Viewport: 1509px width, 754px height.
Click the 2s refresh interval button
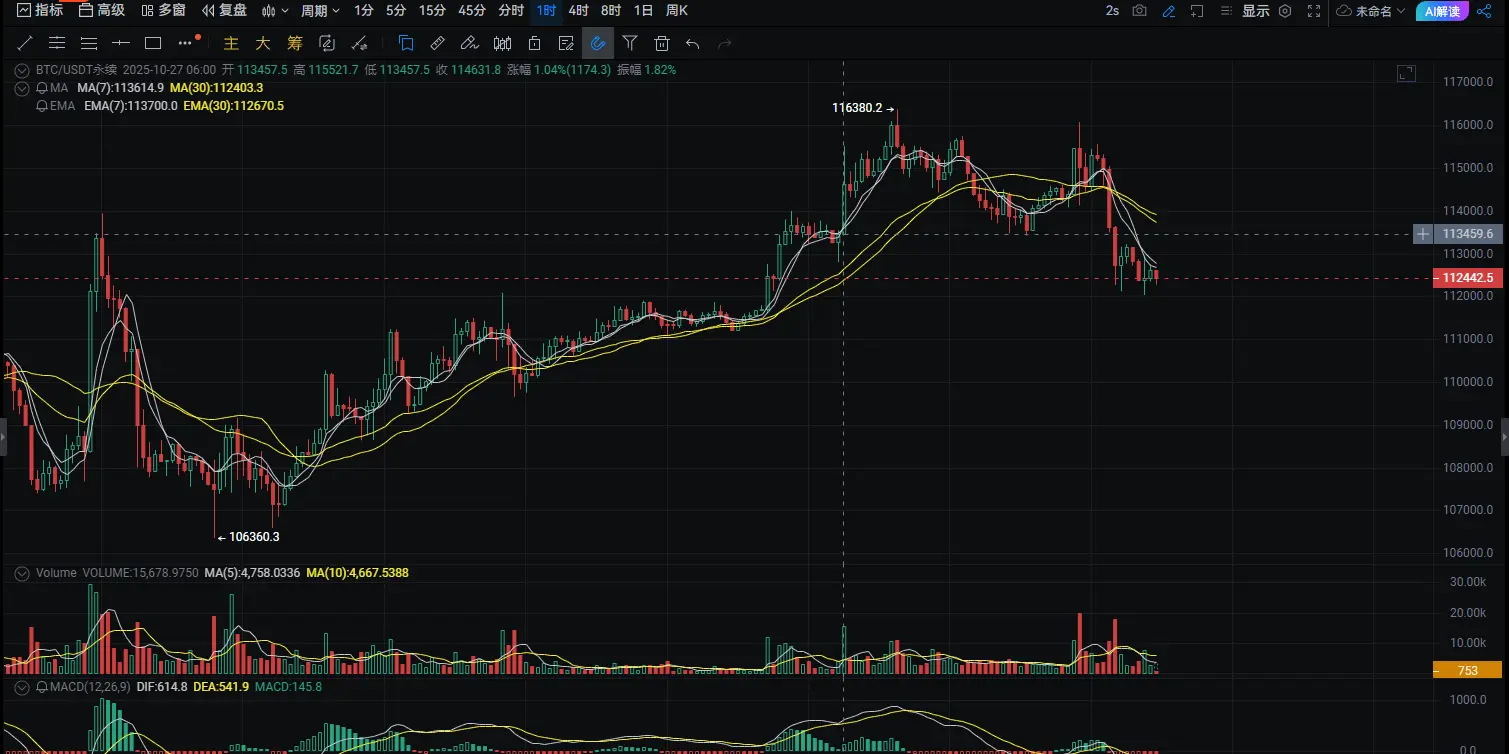click(1112, 11)
